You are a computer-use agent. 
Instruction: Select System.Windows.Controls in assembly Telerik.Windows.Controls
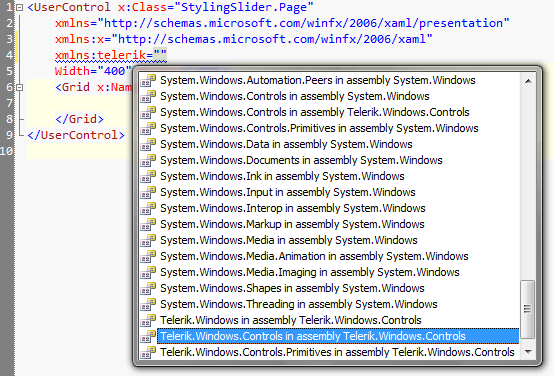pos(315,112)
